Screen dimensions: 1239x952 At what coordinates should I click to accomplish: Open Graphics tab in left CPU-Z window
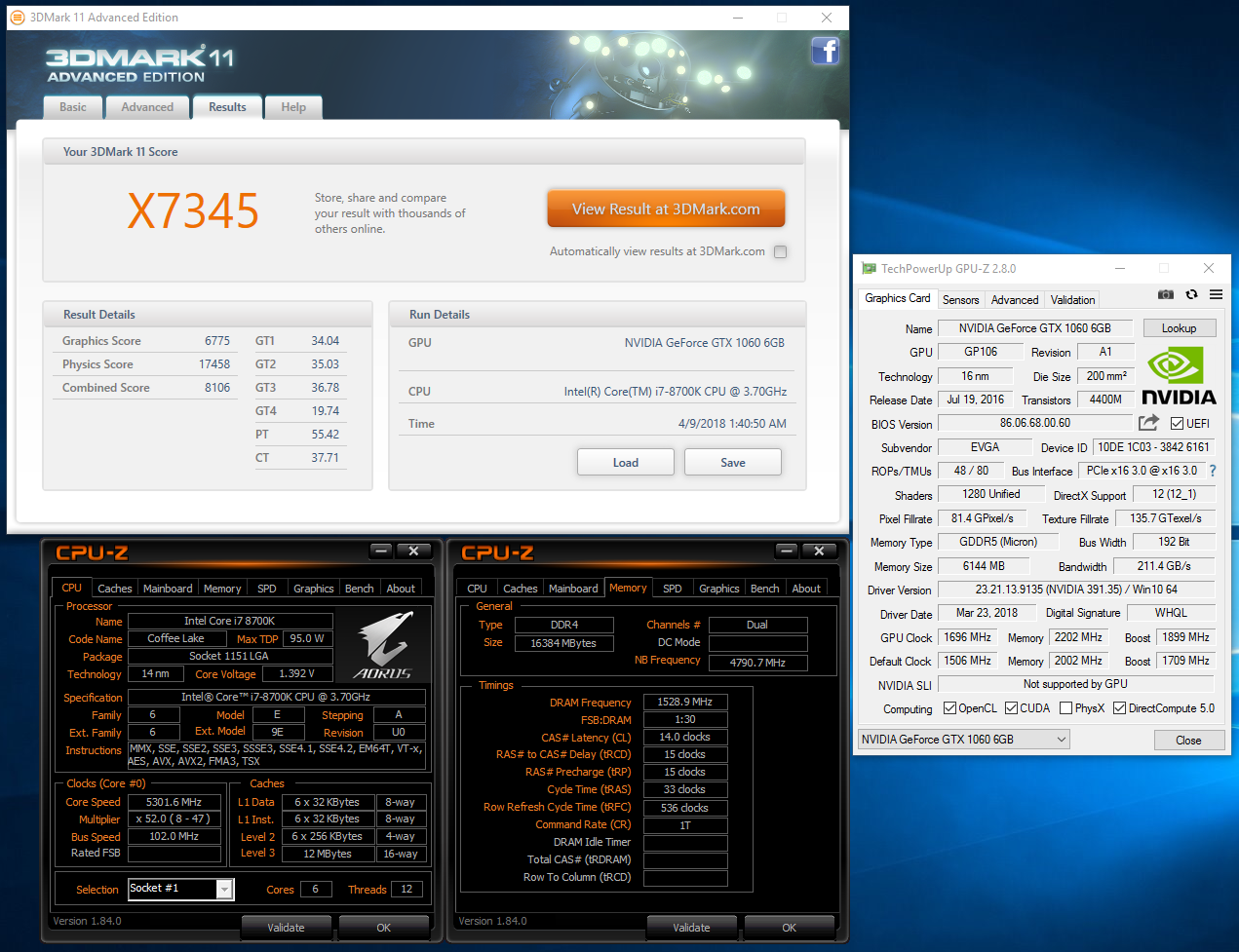(314, 589)
